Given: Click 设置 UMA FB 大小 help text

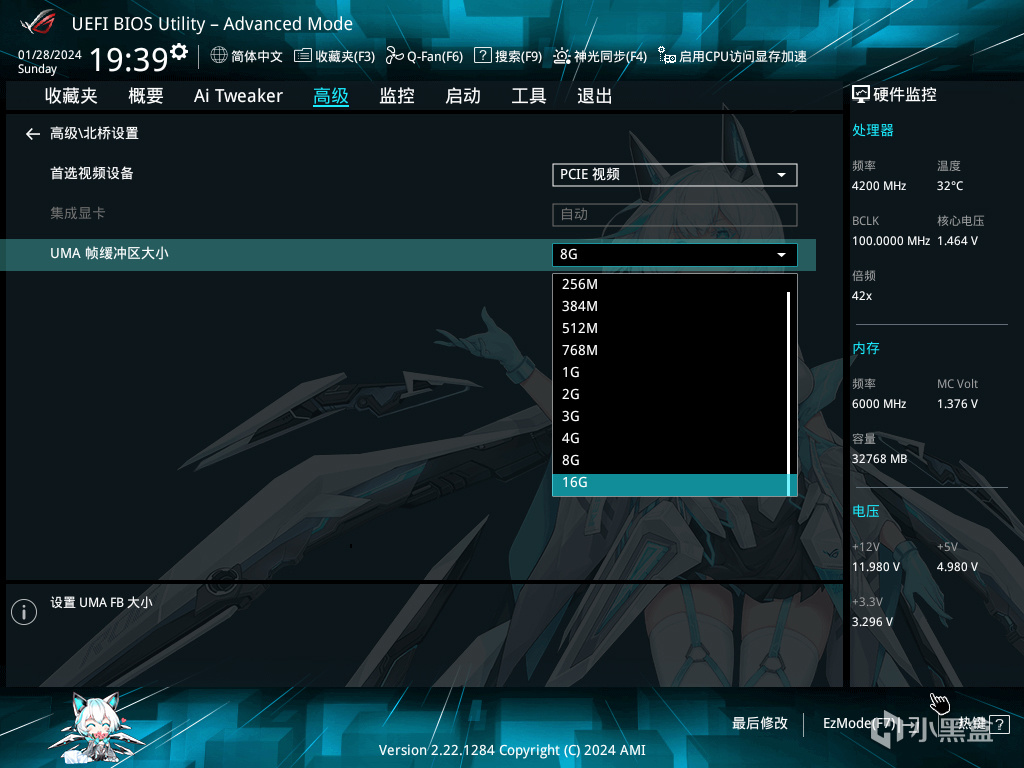Looking at the screenshot, I should (x=102, y=603).
